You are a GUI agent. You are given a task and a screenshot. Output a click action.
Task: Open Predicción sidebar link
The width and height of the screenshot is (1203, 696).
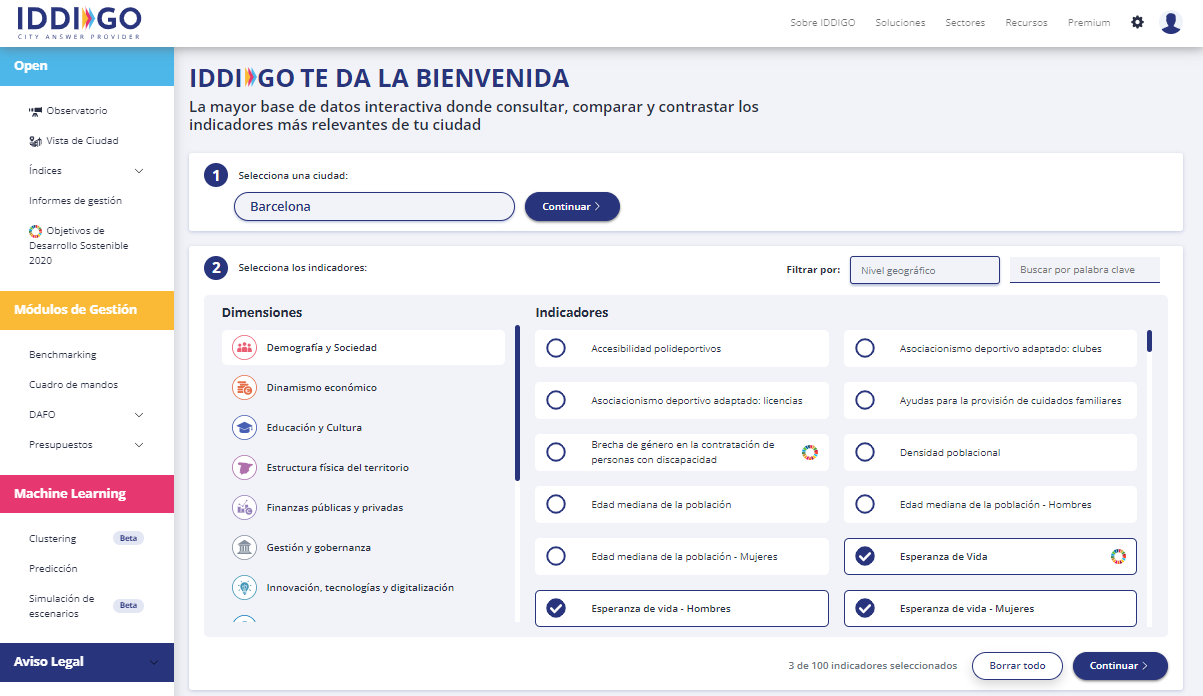53,569
